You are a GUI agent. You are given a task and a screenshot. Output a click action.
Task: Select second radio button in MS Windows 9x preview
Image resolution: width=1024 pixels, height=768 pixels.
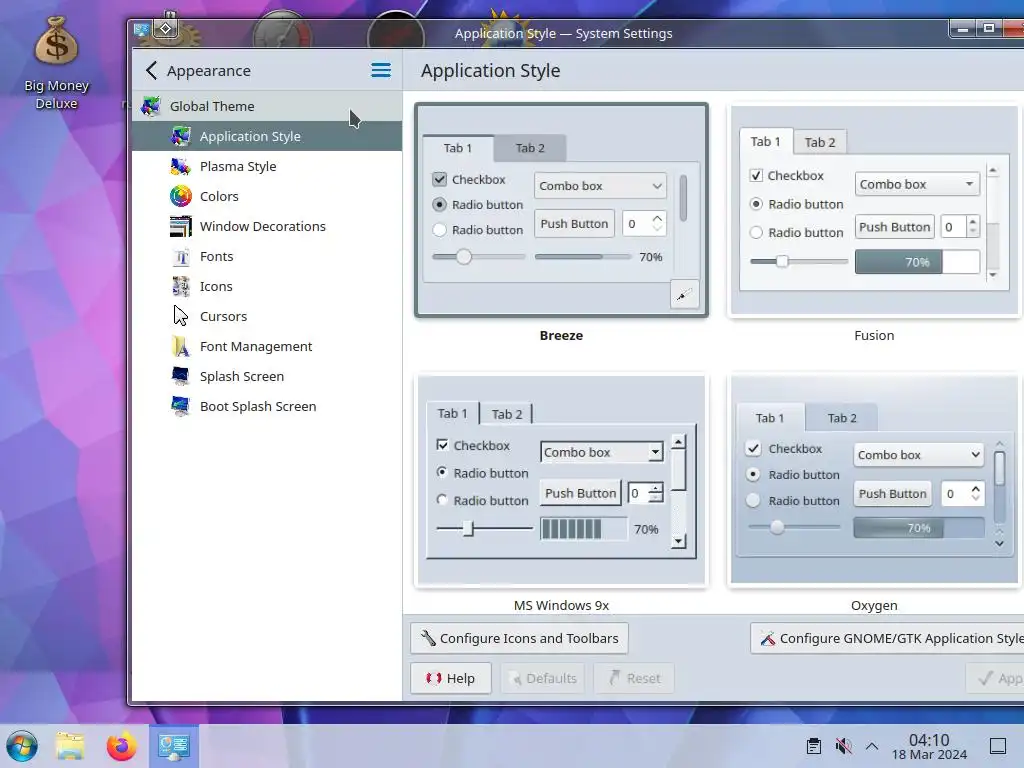pos(442,500)
